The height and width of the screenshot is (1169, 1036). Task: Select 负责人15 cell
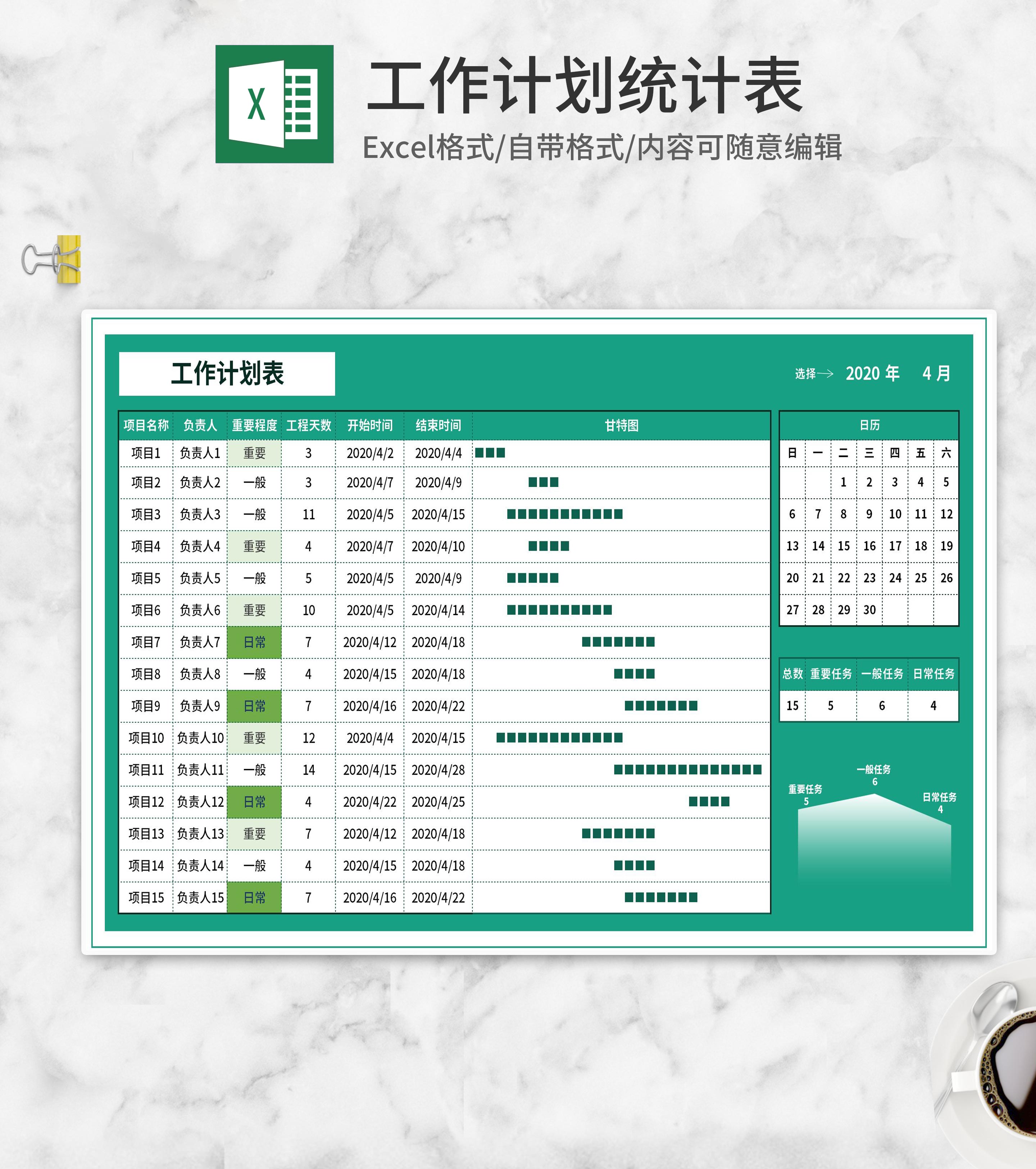pyautogui.click(x=200, y=897)
